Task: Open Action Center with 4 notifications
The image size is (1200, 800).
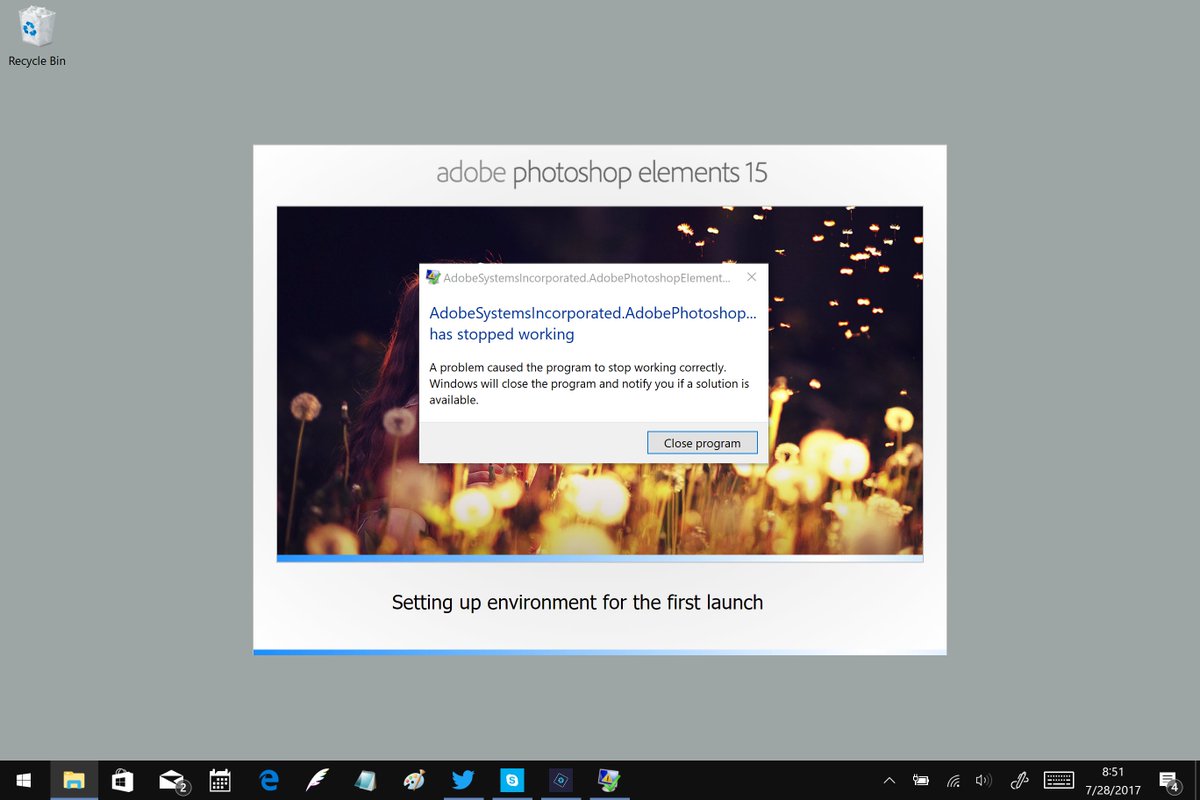Action: 1171,780
